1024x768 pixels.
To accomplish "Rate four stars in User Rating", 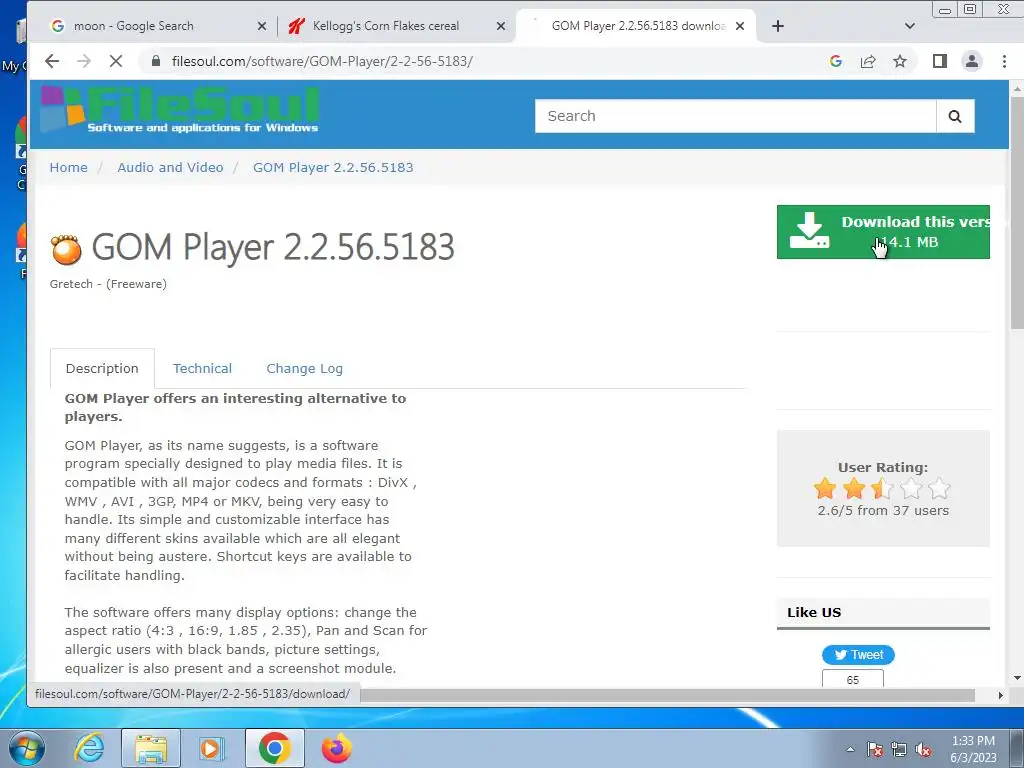I will [x=911, y=488].
